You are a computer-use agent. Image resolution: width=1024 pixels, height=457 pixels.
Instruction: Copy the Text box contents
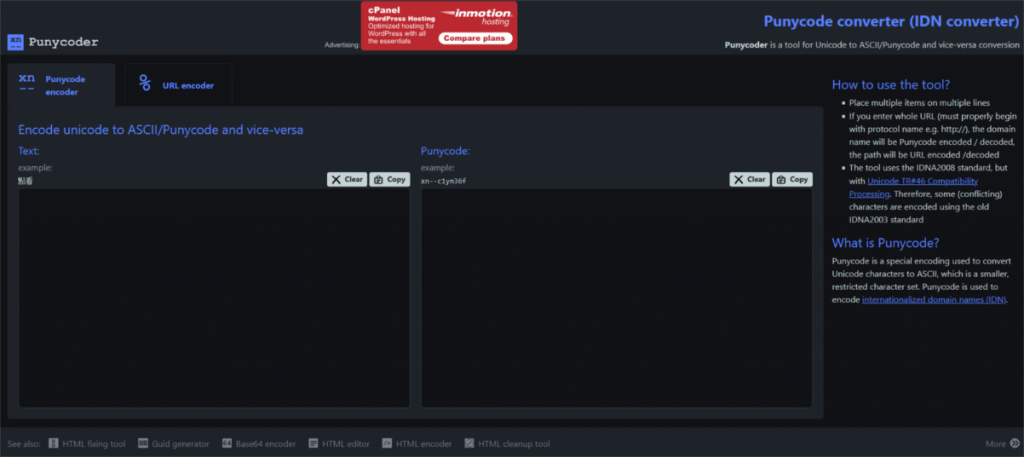click(389, 180)
